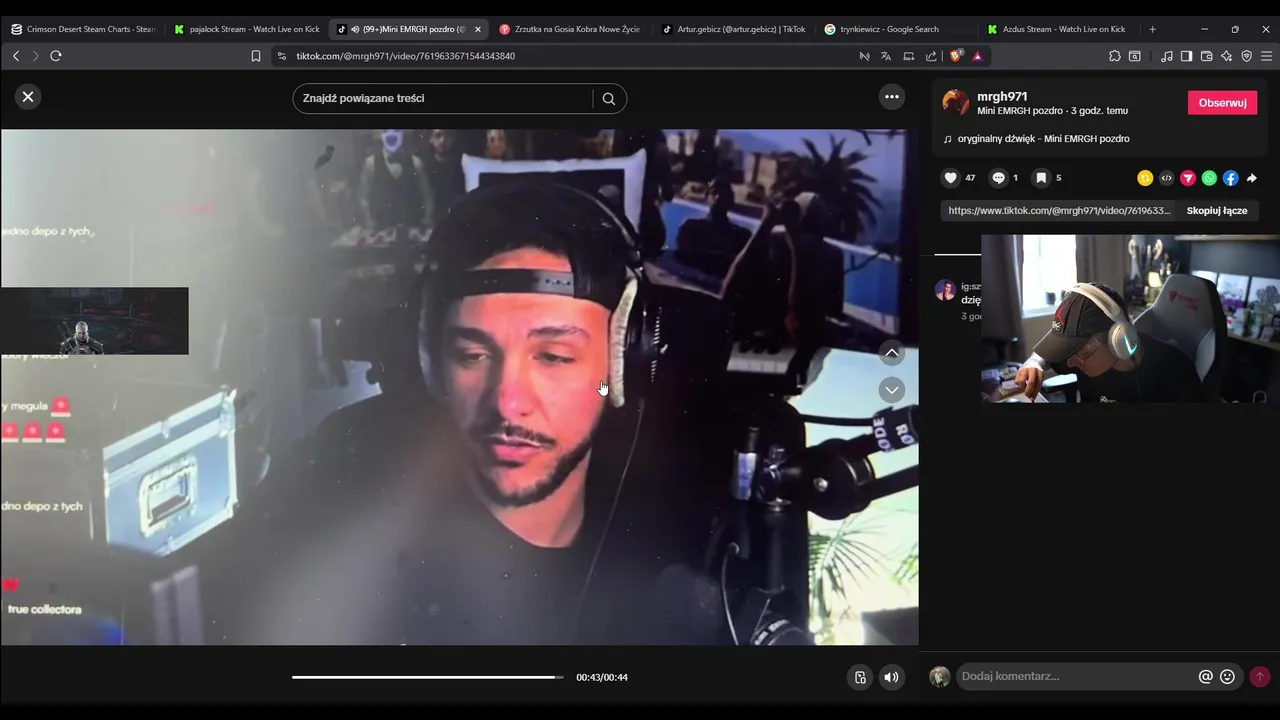View site information icon in the address bar
Screen dimensions: 1280x720
click(281, 56)
